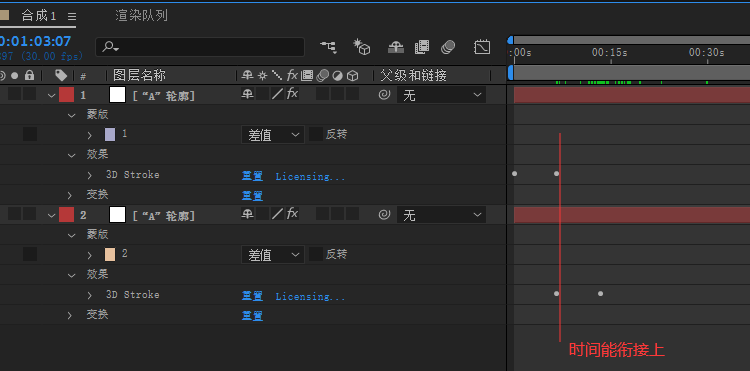Open the graph editor icon
Image resolution: width=750 pixels, height=371 pixels.
[482, 47]
